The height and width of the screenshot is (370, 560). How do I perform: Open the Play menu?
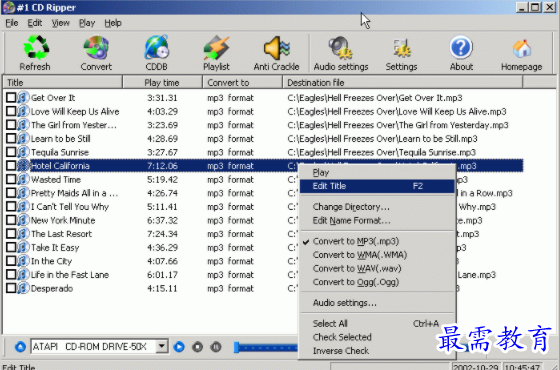click(x=87, y=23)
